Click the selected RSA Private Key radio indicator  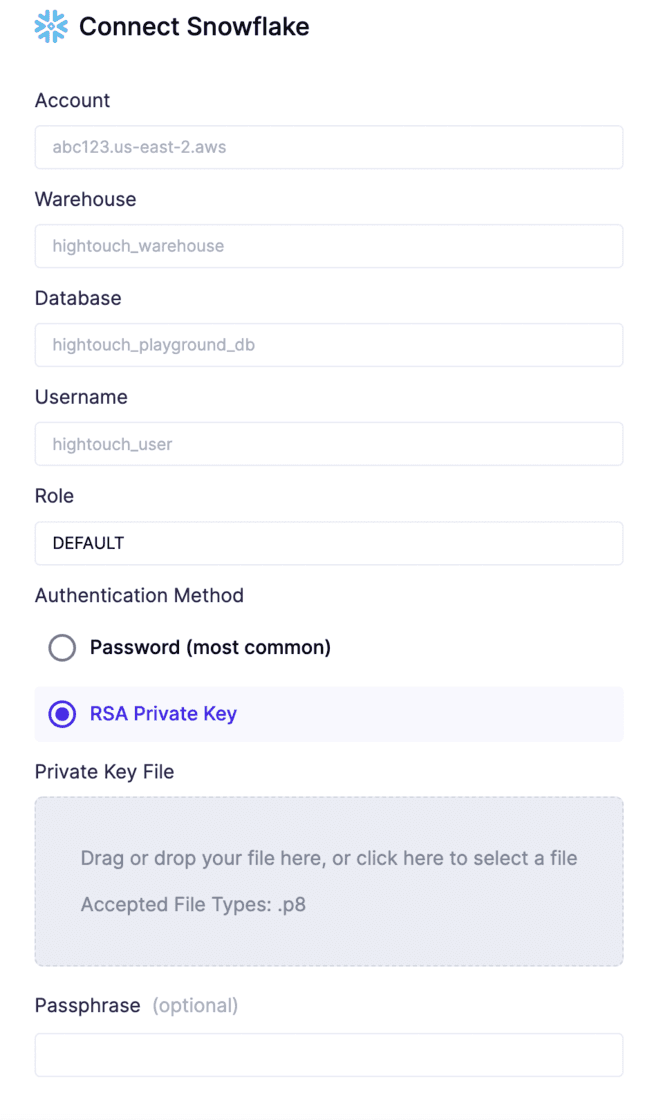pos(62,713)
